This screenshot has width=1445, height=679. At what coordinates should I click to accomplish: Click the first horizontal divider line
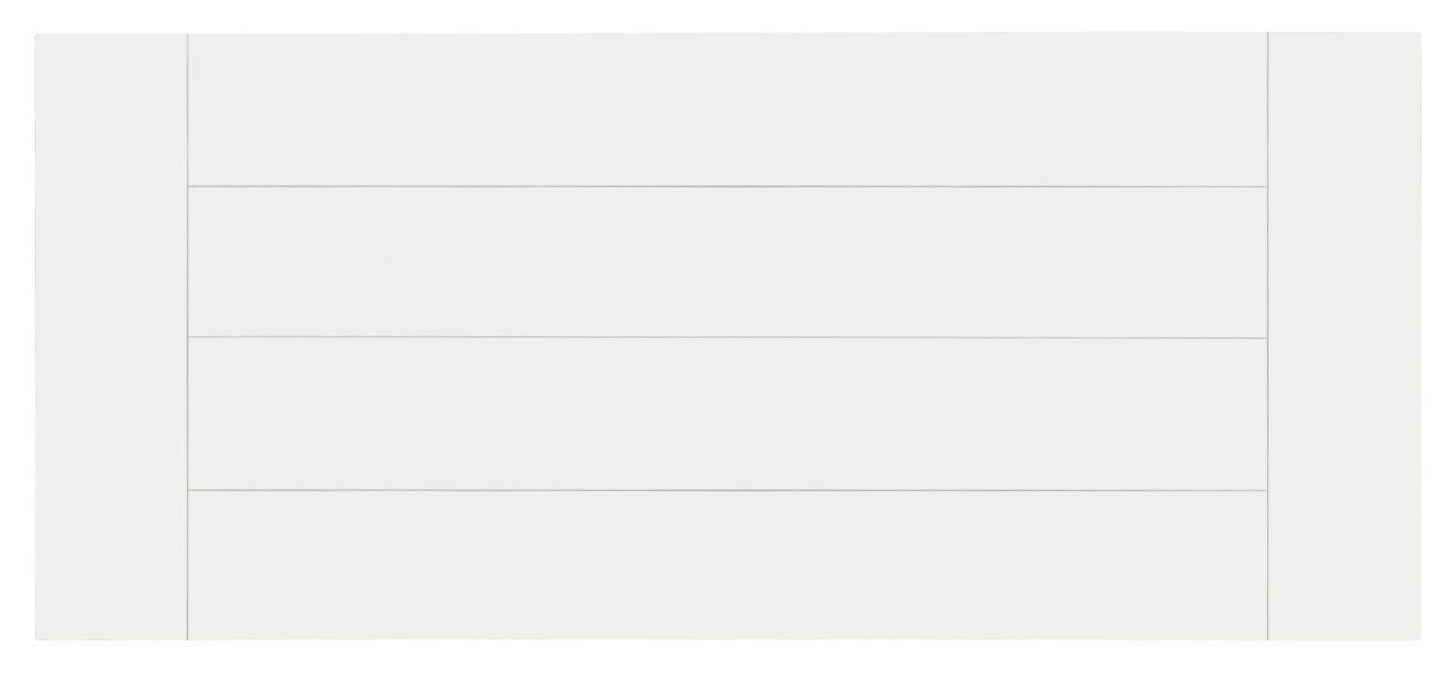(727, 186)
